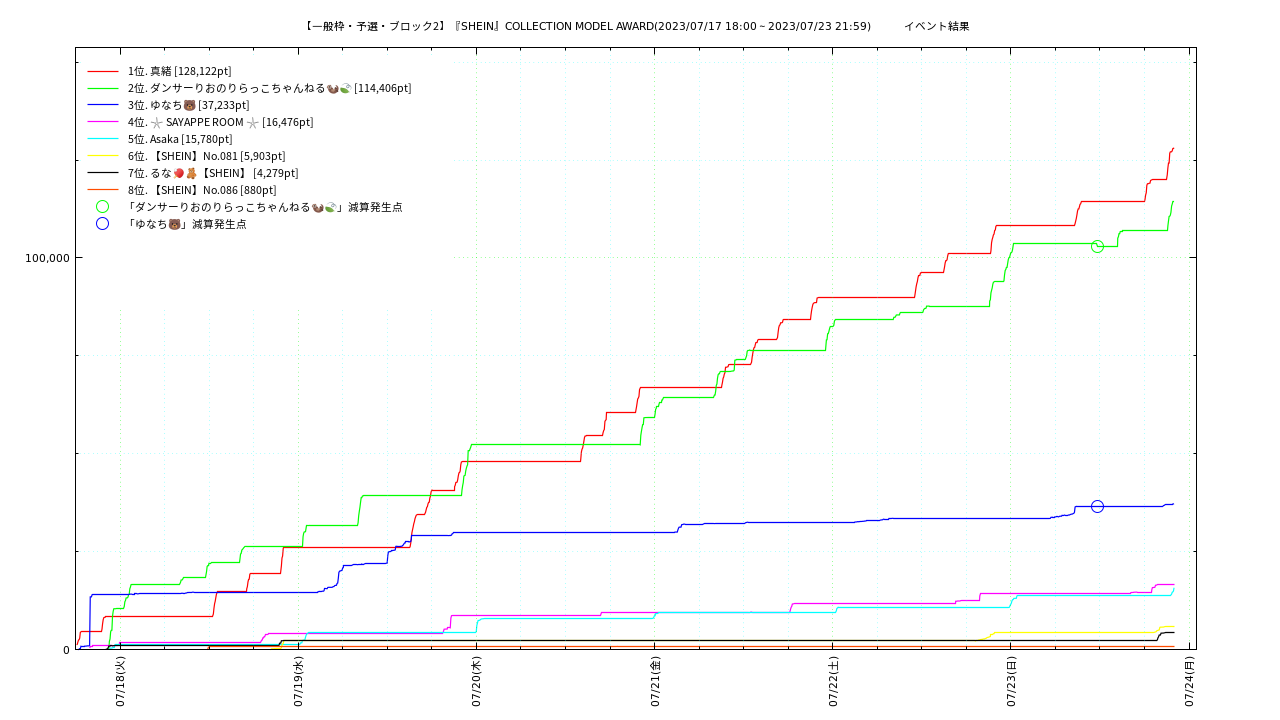The height and width of the screenshot is (720, 1280).
Task: Click legend entry 6位 【SHEIN】No.081
Action: 206,156
